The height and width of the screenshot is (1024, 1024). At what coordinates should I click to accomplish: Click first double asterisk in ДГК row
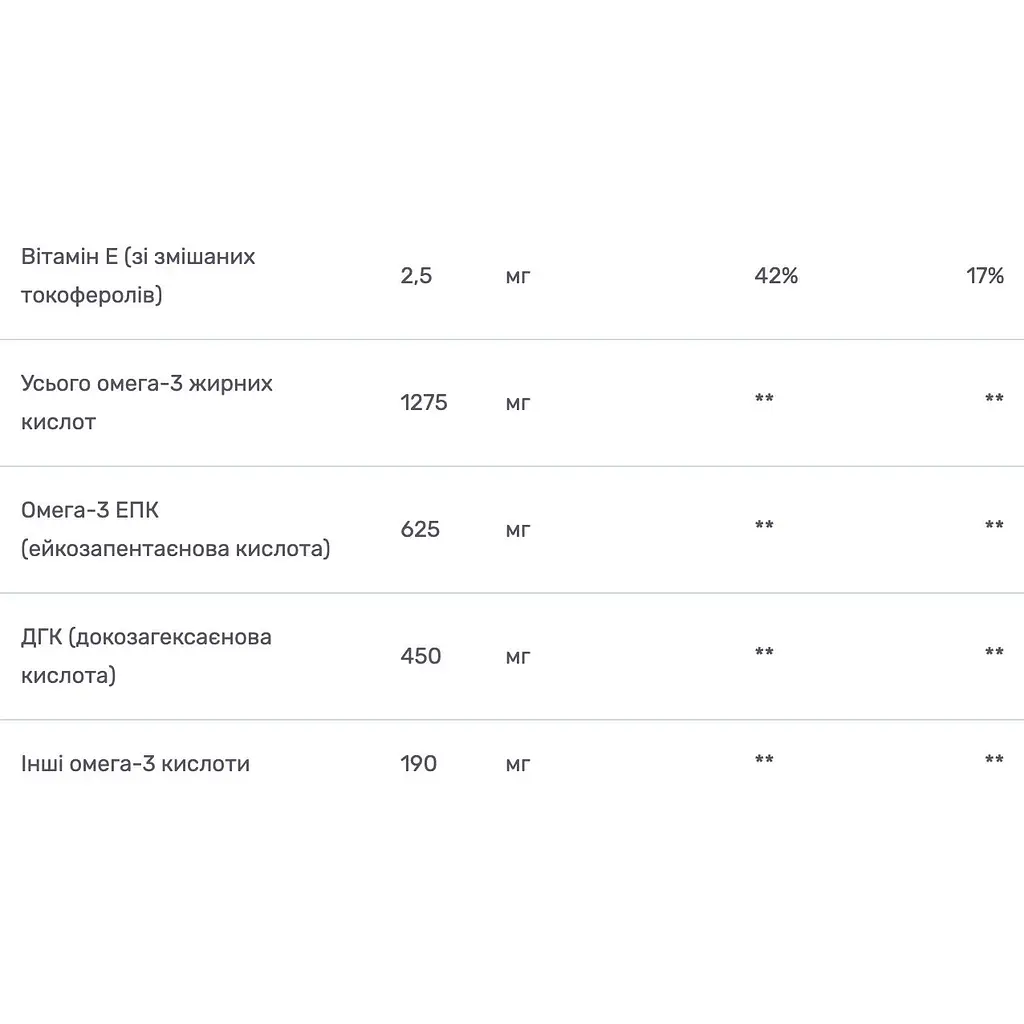tap(764, 651)
